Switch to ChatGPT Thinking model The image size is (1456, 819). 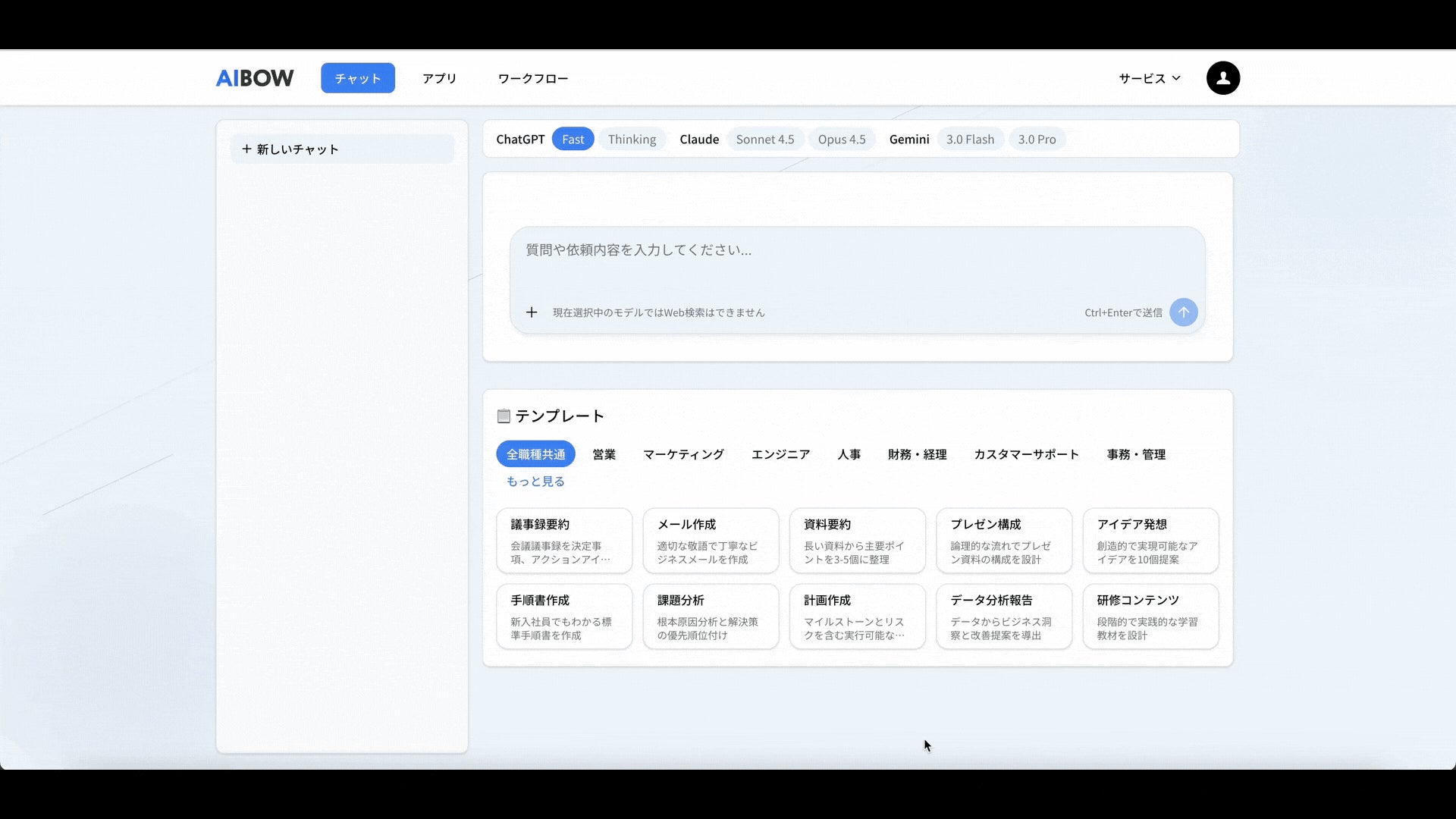tap(632, 140)
